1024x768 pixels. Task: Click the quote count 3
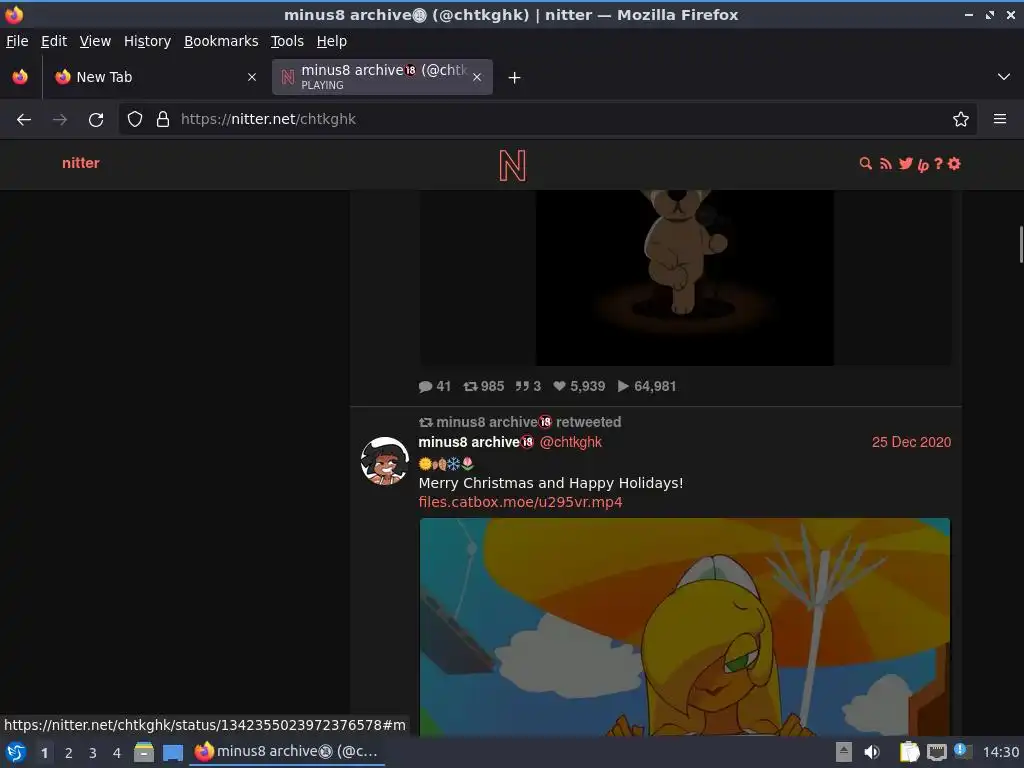tap(528, 386)
